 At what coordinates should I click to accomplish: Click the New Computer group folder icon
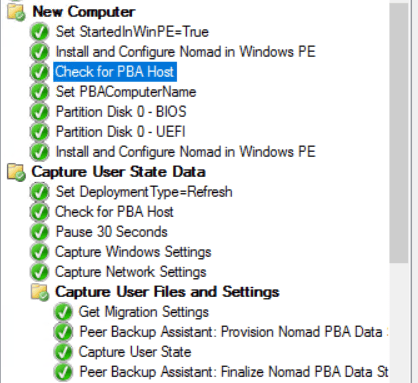point(16,12)
